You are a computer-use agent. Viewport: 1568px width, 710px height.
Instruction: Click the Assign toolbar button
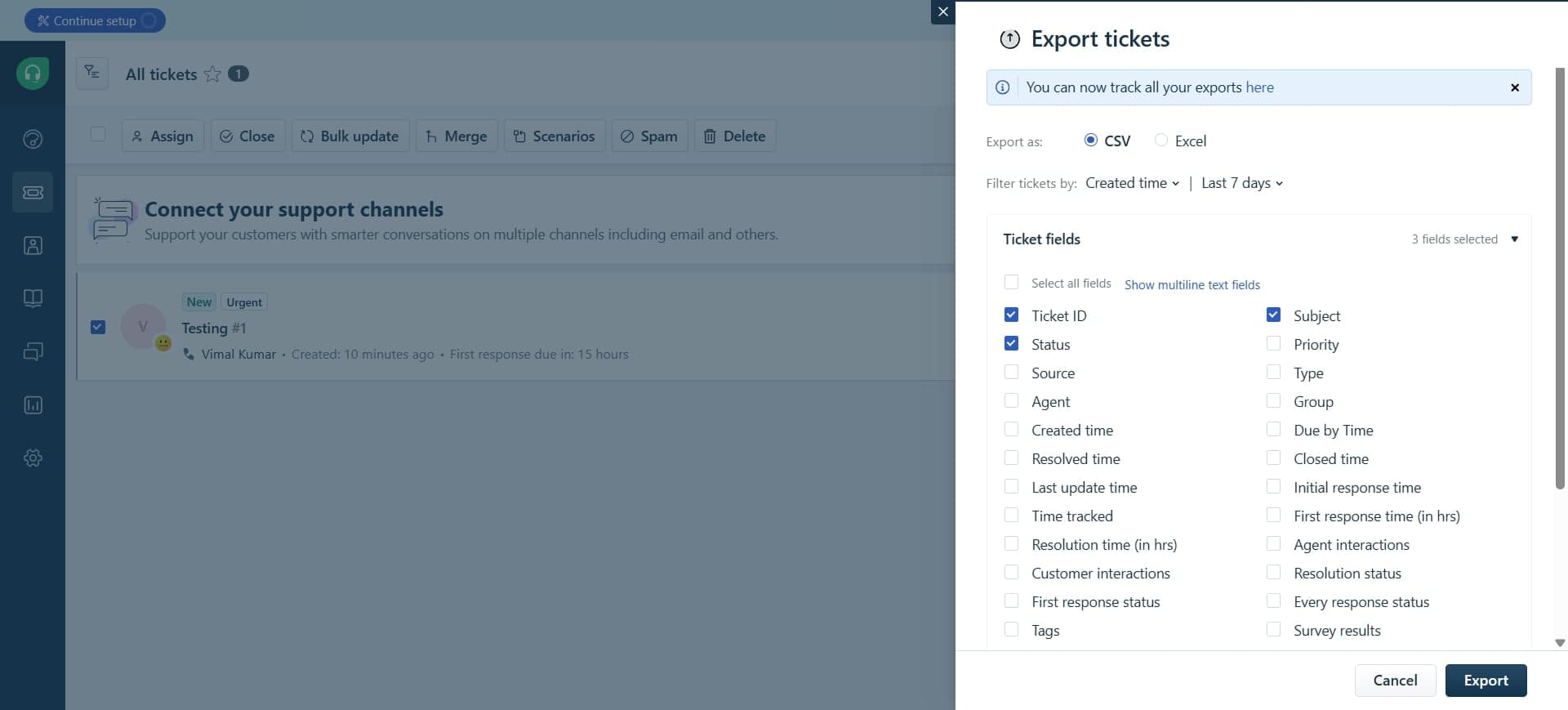163,136
